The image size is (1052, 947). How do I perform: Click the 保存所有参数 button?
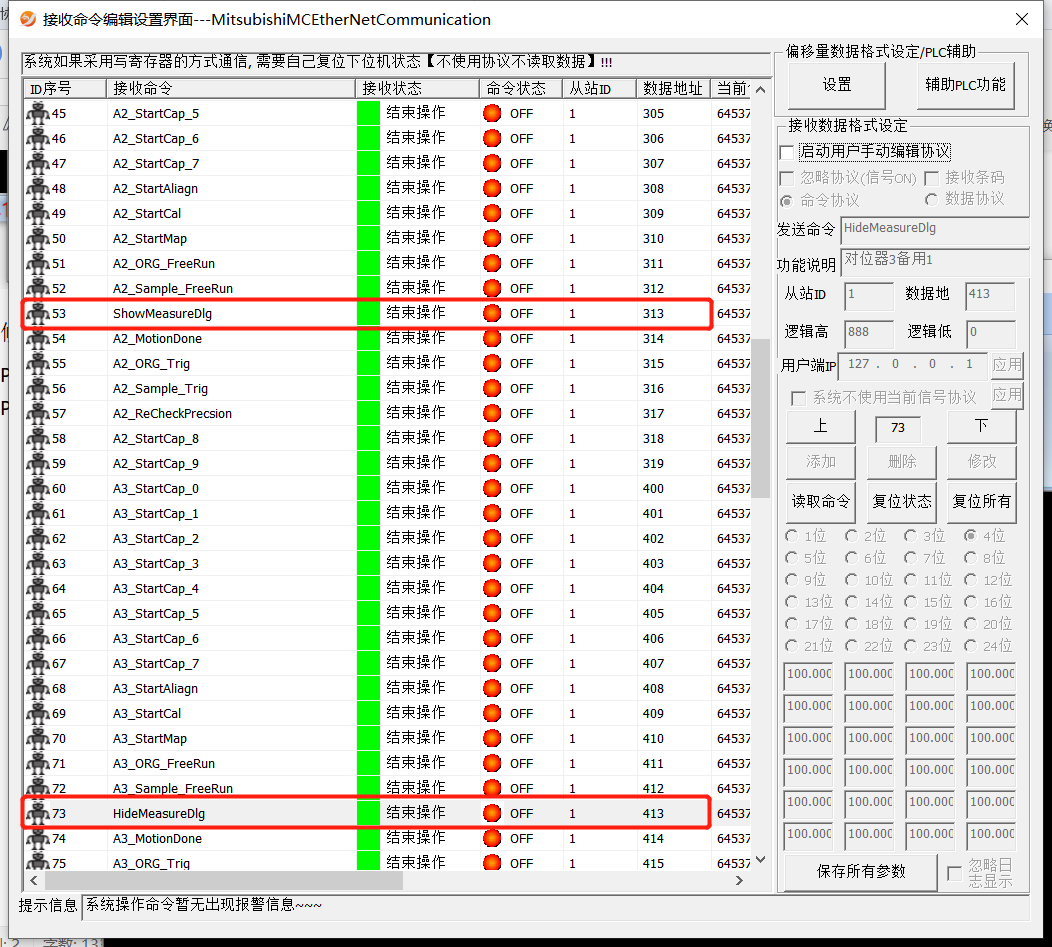click(861, 871)
